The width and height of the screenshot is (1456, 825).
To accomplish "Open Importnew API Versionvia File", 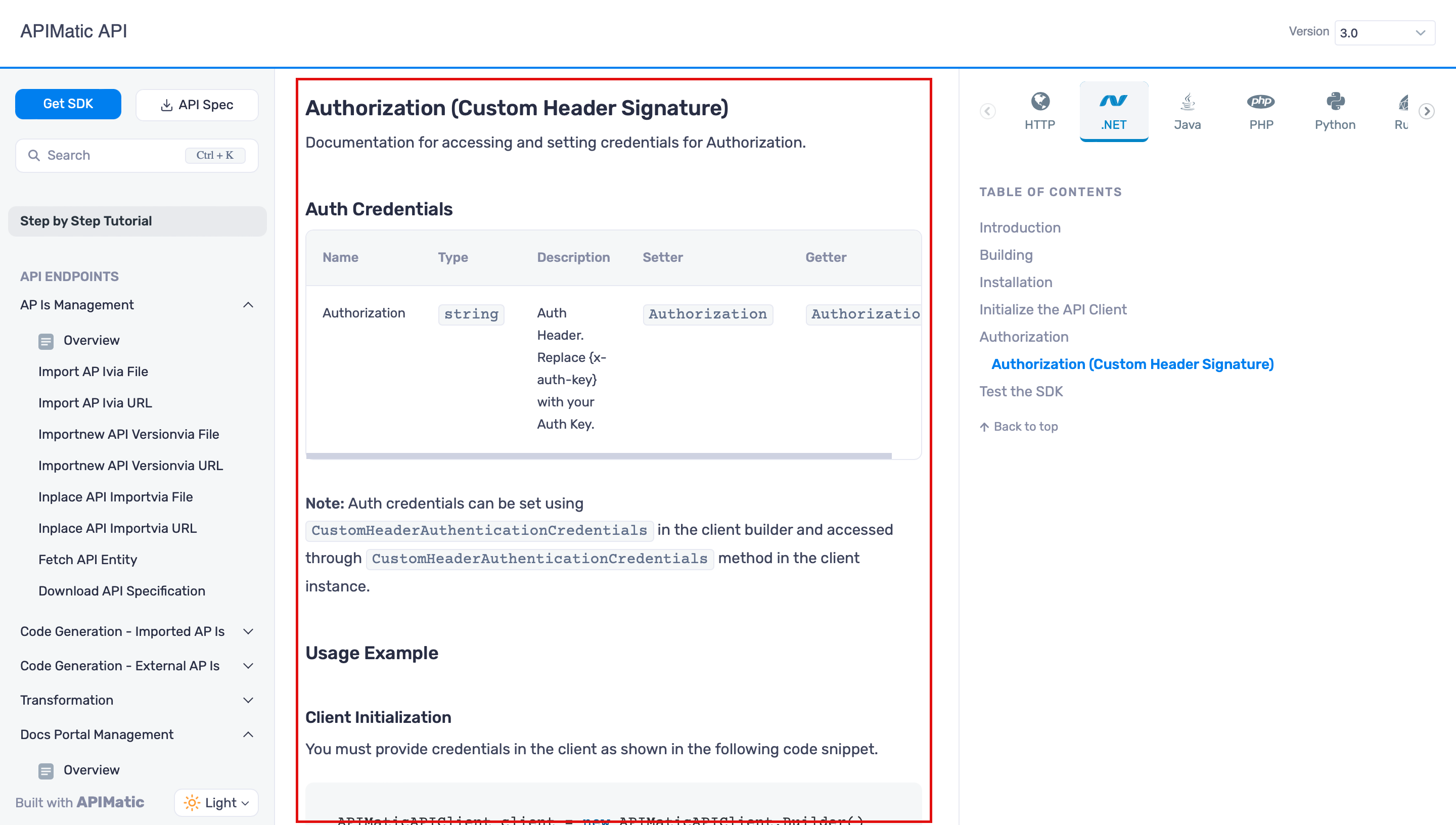I will pyautogui.click(x=128, y=434).
